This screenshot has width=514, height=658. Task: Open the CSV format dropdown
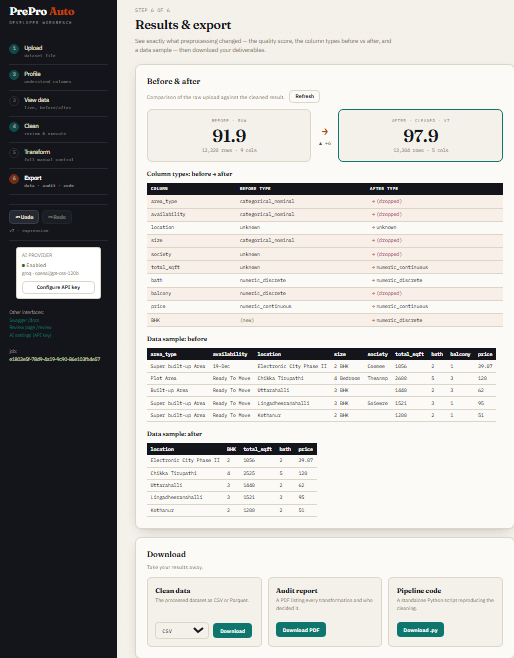tap(182, 631)
